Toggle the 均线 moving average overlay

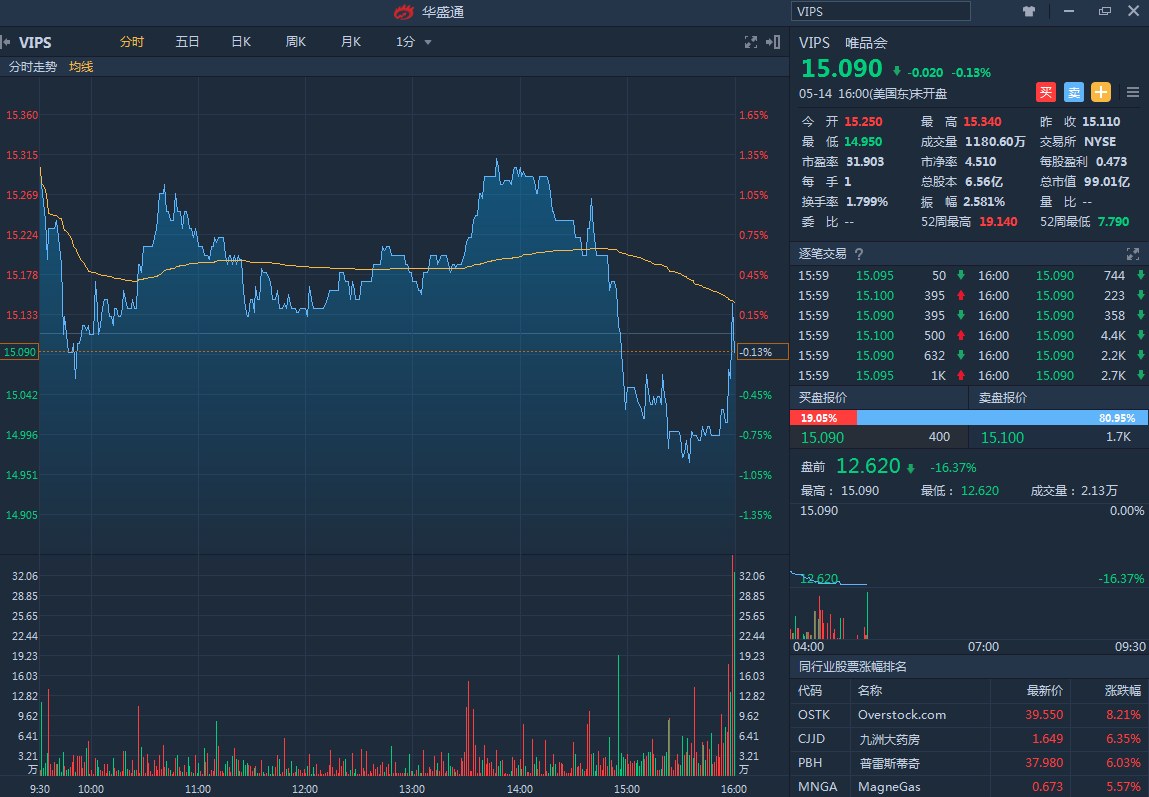[x=80, y=67]
